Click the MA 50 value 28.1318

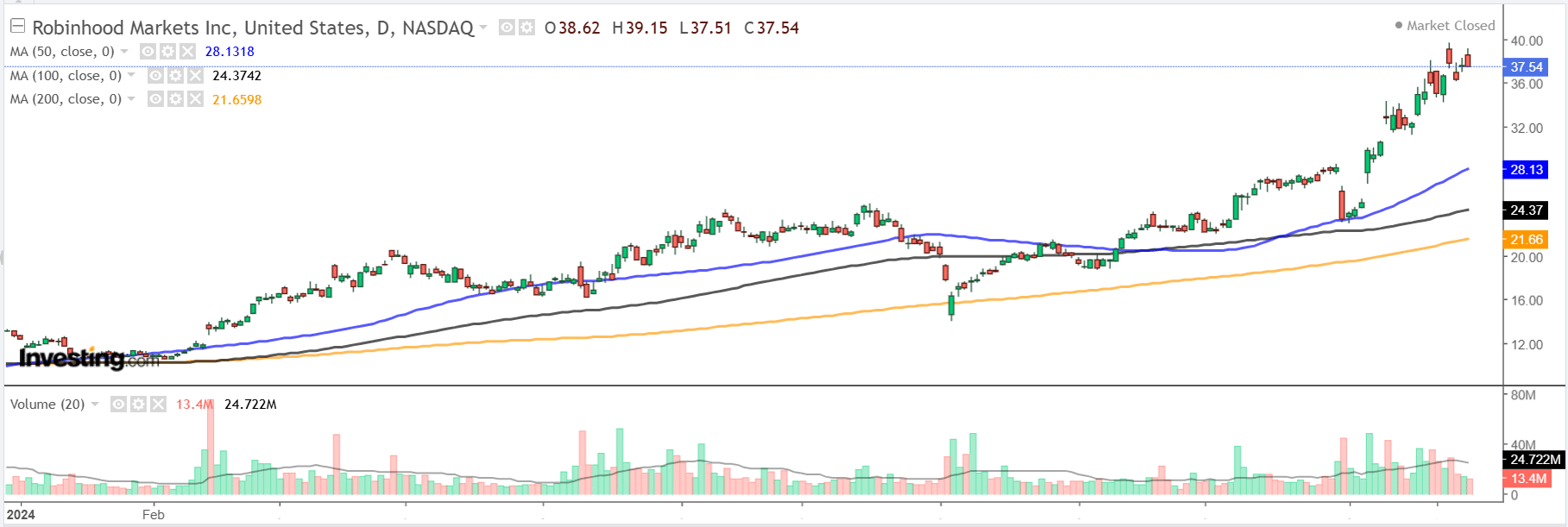(x=230, y=52)
